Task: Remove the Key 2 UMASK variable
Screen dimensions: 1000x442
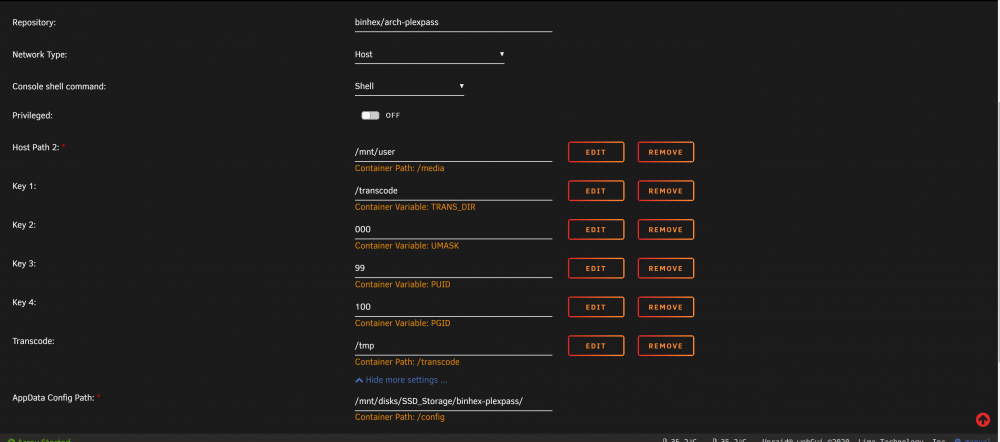Action: tap(666, 230)
